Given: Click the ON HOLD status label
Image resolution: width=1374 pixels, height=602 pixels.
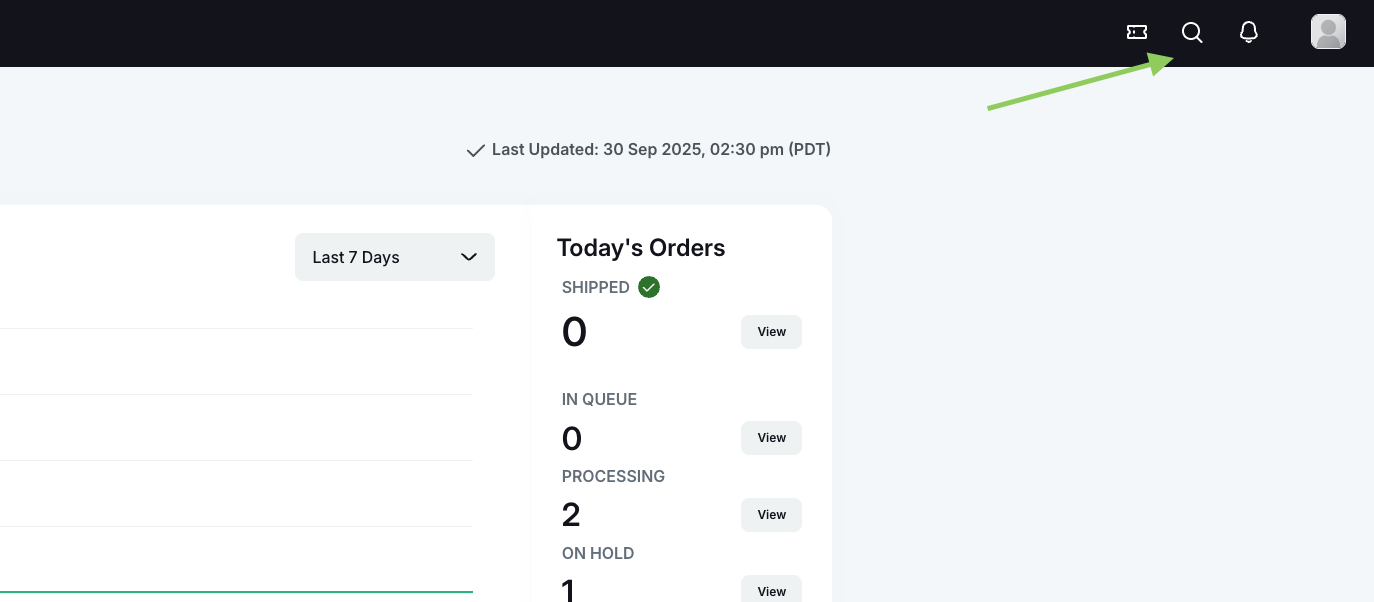Looking at the screenshot, I should point(598,553).
